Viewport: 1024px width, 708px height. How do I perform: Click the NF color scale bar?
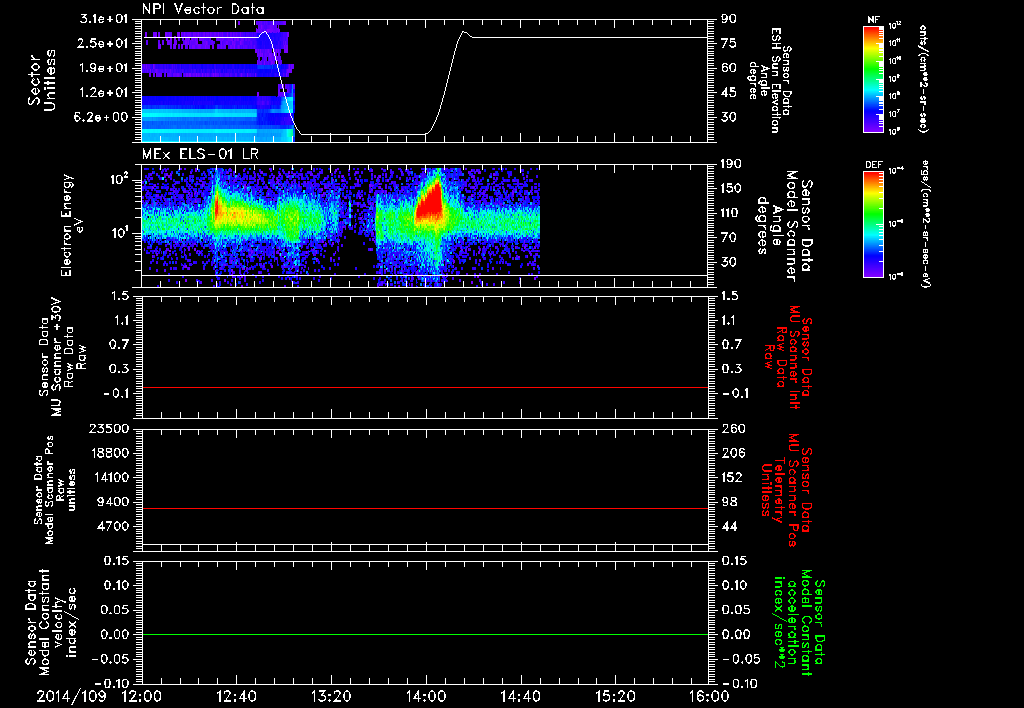tap(874, 78)
